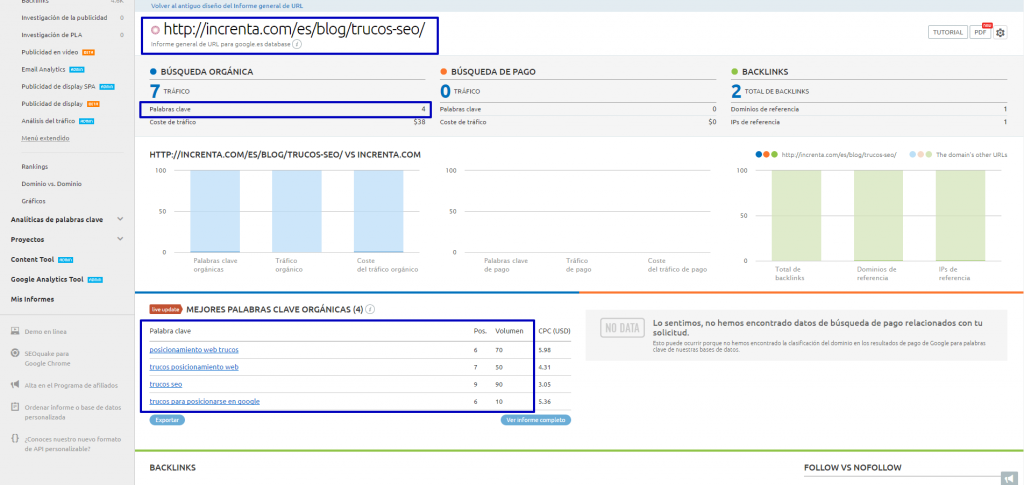
Task: Click the Pos. column header
Action: [480, 332]
